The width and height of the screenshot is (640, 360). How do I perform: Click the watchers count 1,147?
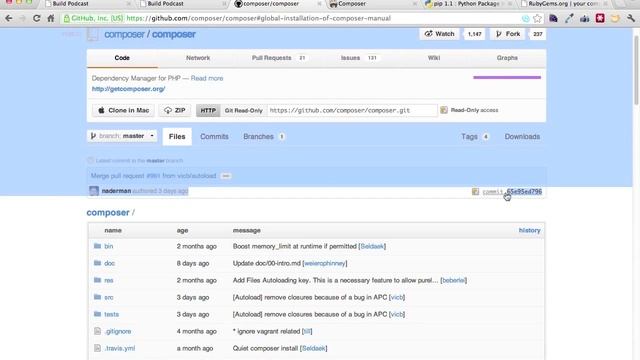click(x=475, y=34)
